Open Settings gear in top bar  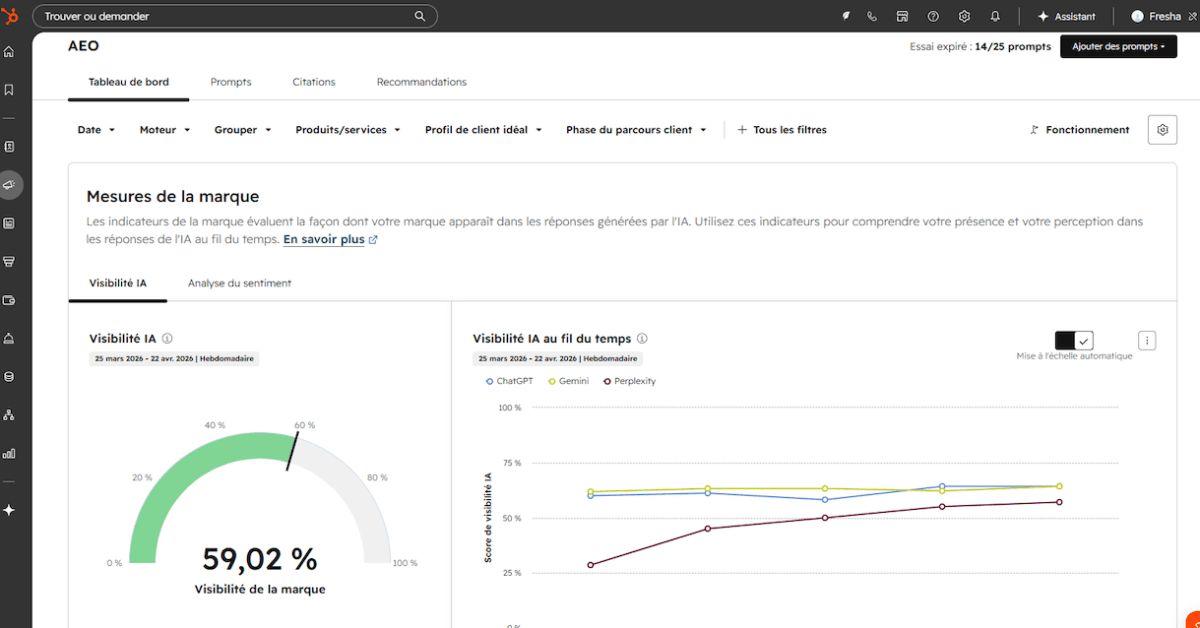pyautogui.click(x=964, y=16)
